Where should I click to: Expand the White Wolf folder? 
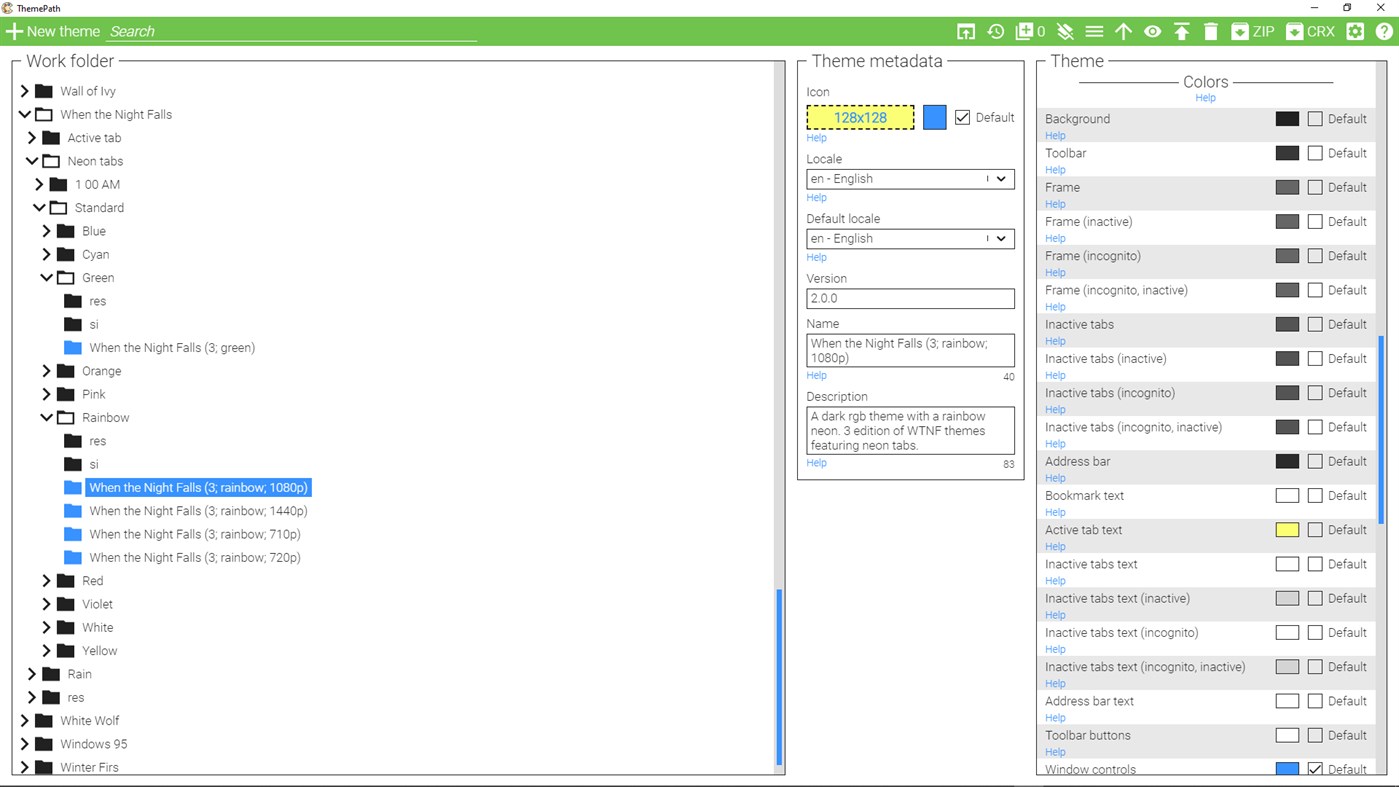click(22, 720)
